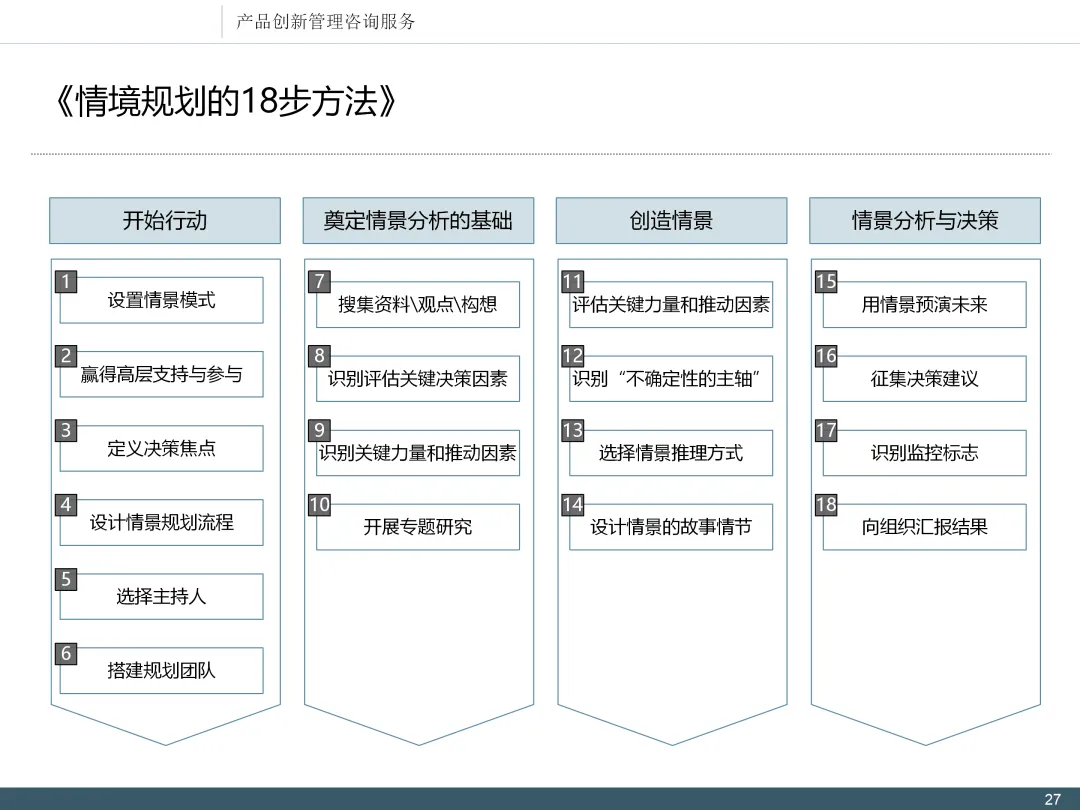Click the number badge 5

coord(66,579)
